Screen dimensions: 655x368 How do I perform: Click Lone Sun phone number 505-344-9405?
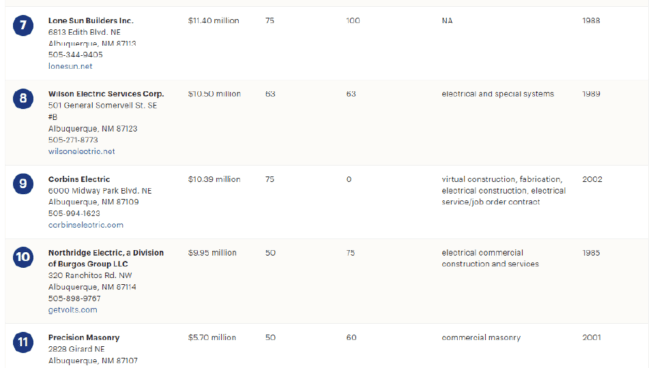(75, 55)
